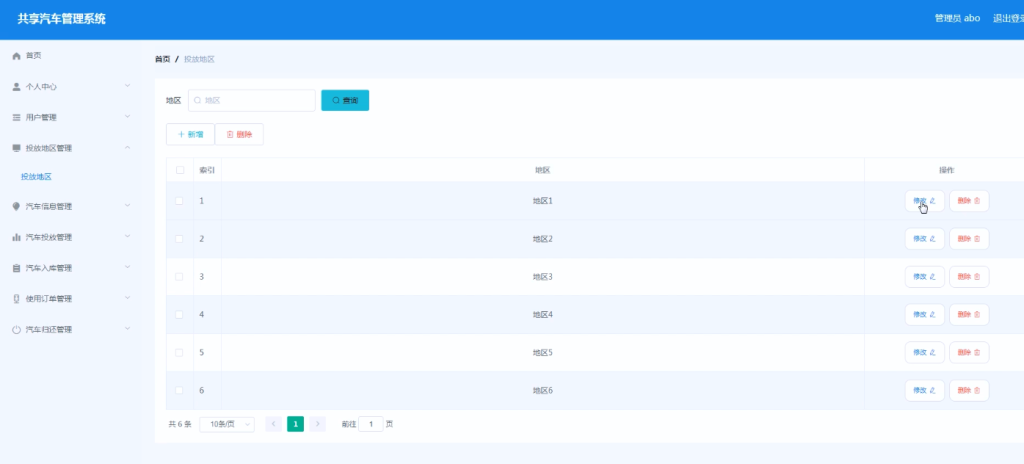Collapse the 投放地区管理 menu chevron
1024x464 pixels.
pos(127,148)
